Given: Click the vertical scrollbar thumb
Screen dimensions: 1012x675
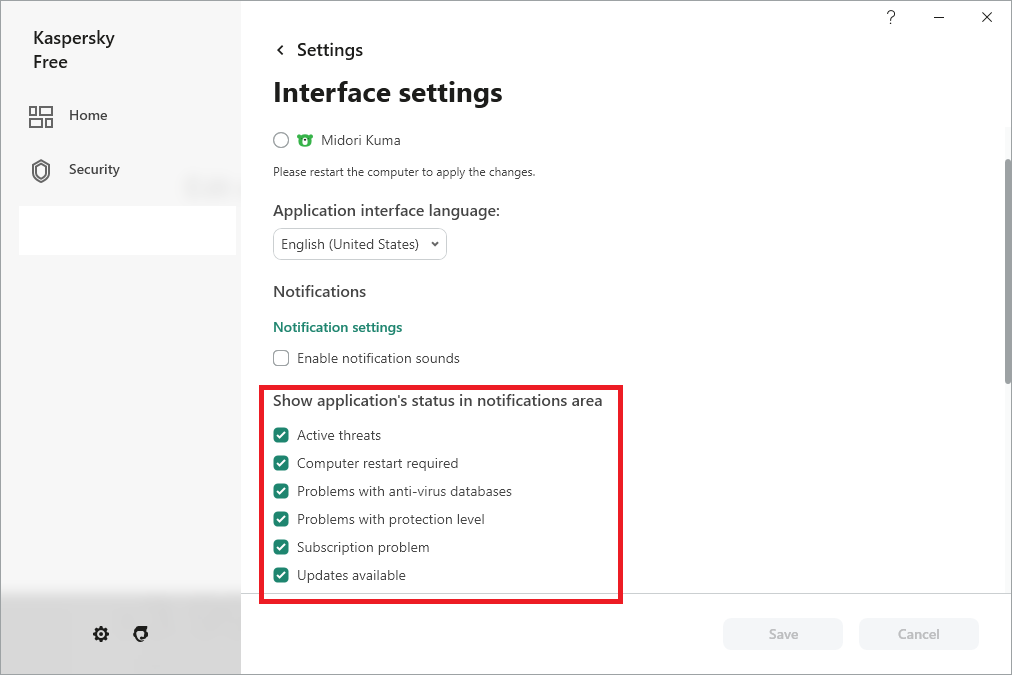Looking at the screenshot, I should (1008, 271).
